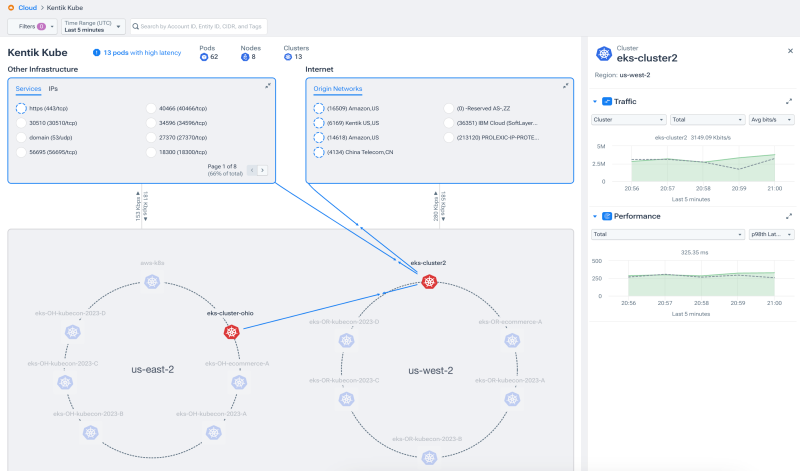
Task: Close the eks-cluster2 details panel
Action: point(790,51)
